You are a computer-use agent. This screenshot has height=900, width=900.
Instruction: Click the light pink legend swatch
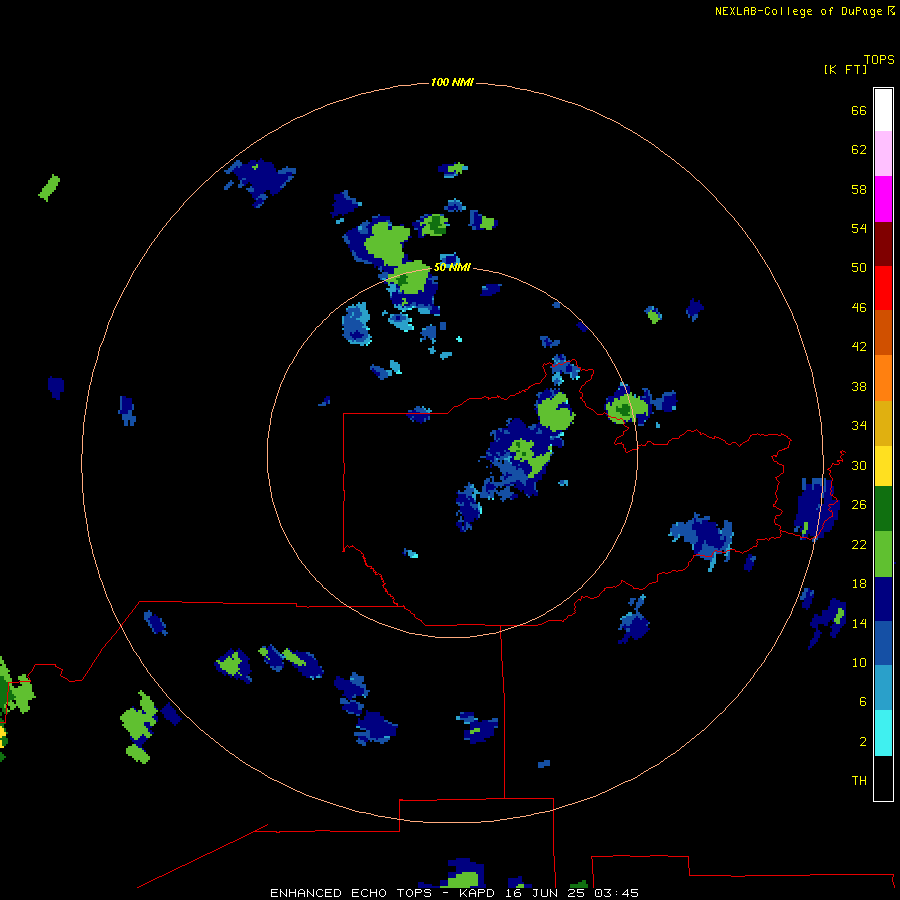coord(883,154)
